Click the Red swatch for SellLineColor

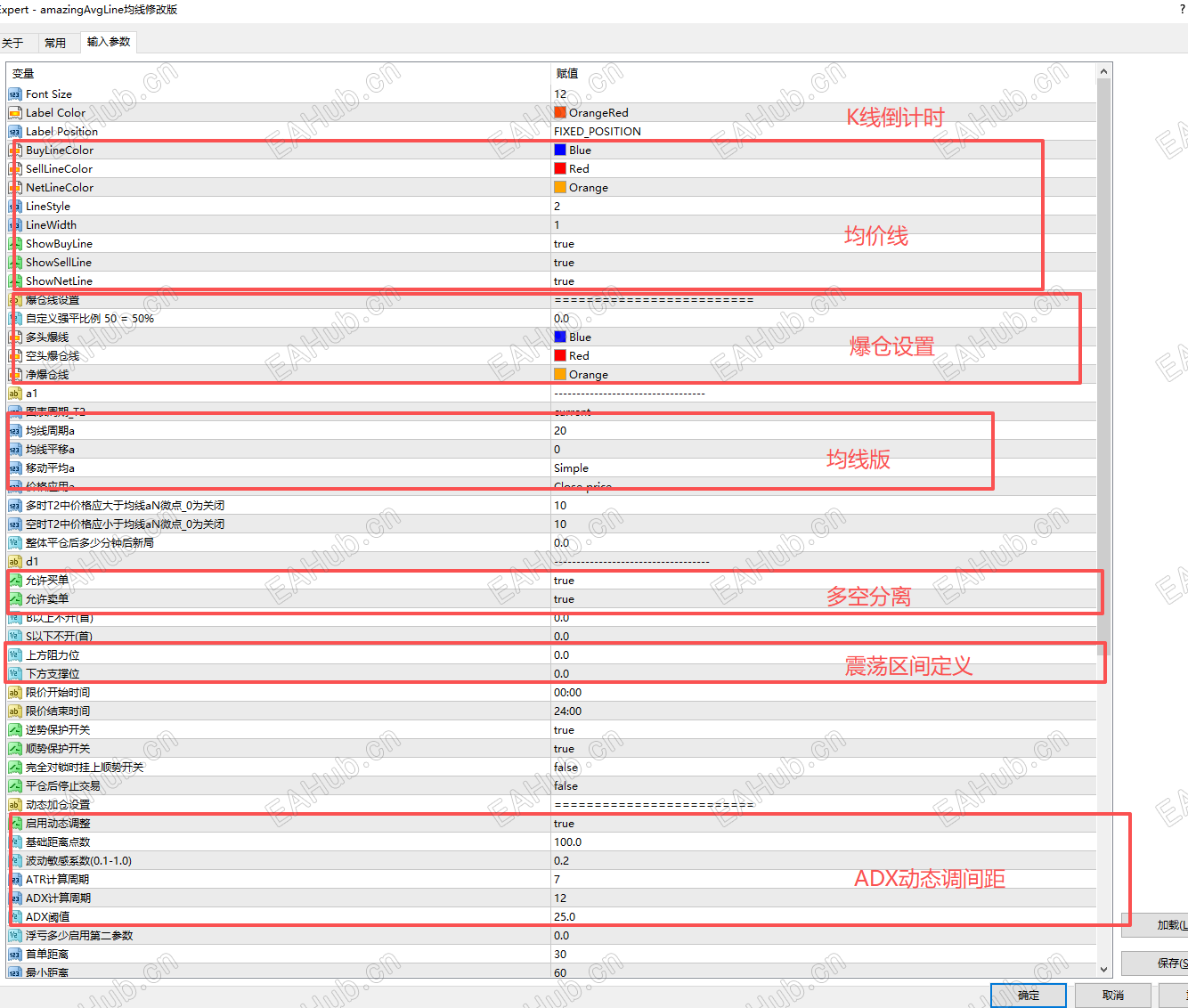coord(560,169)
